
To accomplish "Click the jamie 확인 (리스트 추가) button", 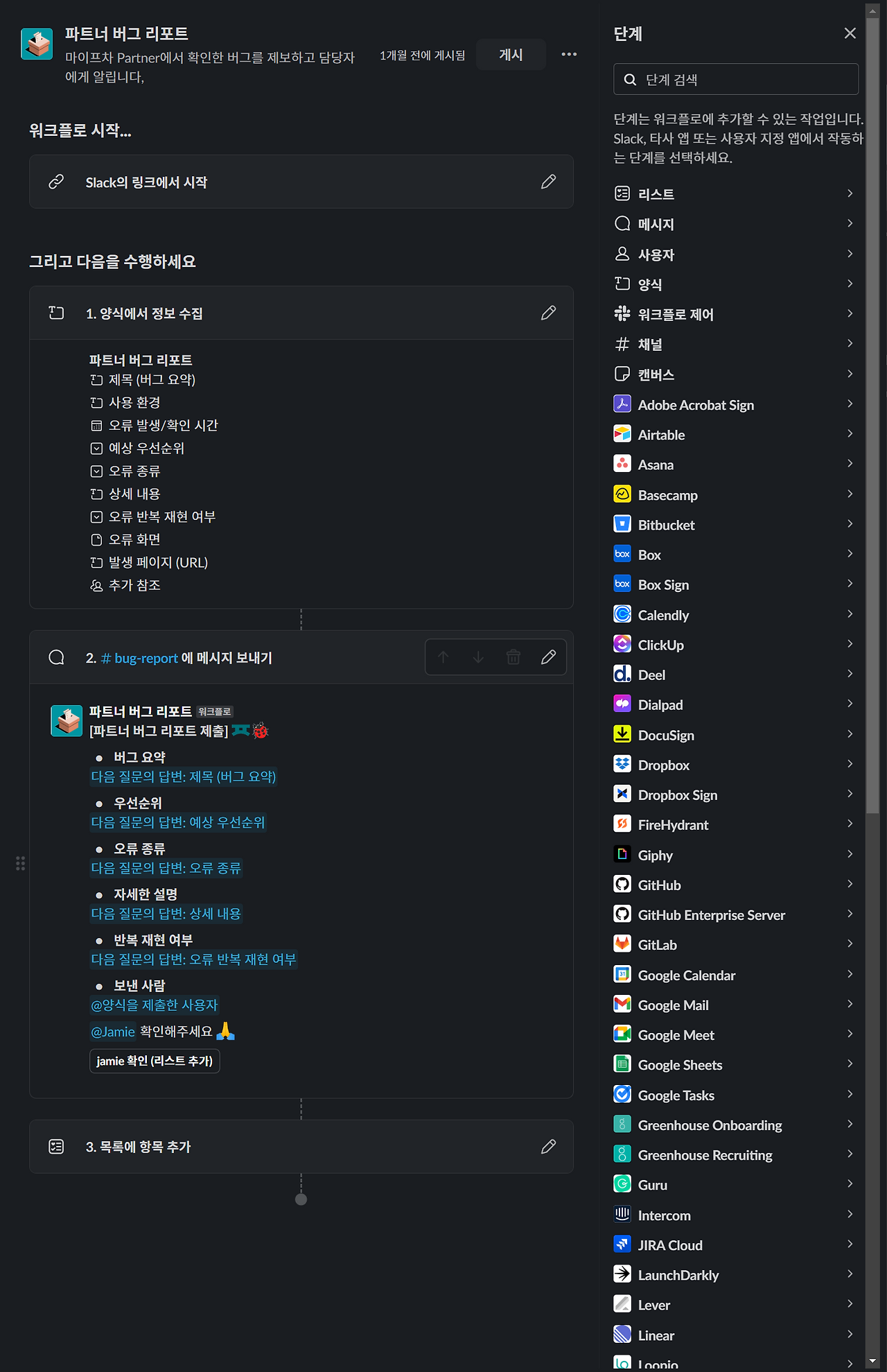I will pos(155,1061).
